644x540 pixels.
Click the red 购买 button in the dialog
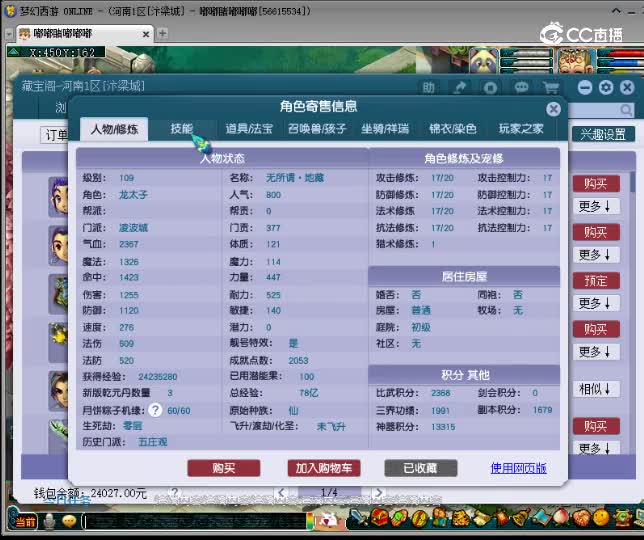pos(224,468)
